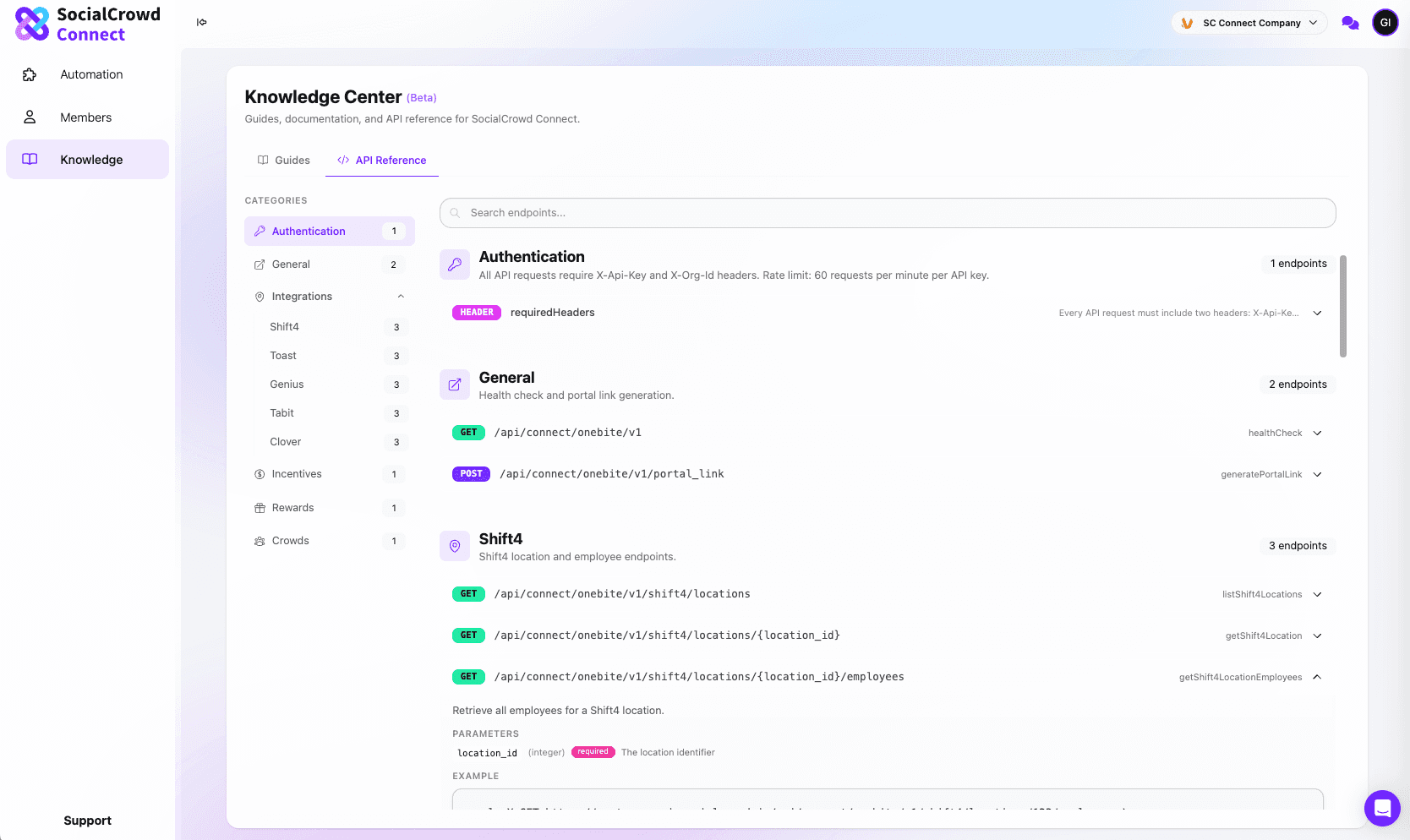Image resolution: width=1410 pixels, height=840 pixels.
Task: Click the Members person icon
Action: [30, 117]
